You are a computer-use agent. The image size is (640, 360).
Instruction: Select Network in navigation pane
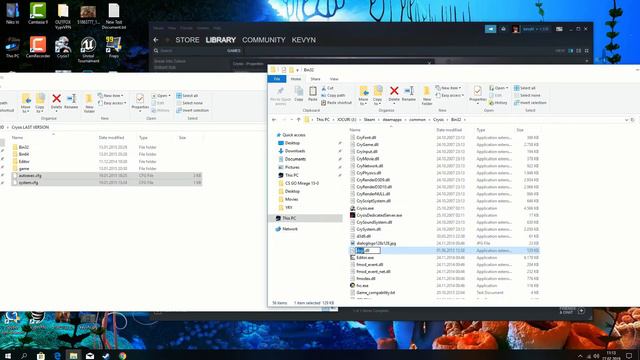pos(289,229)
